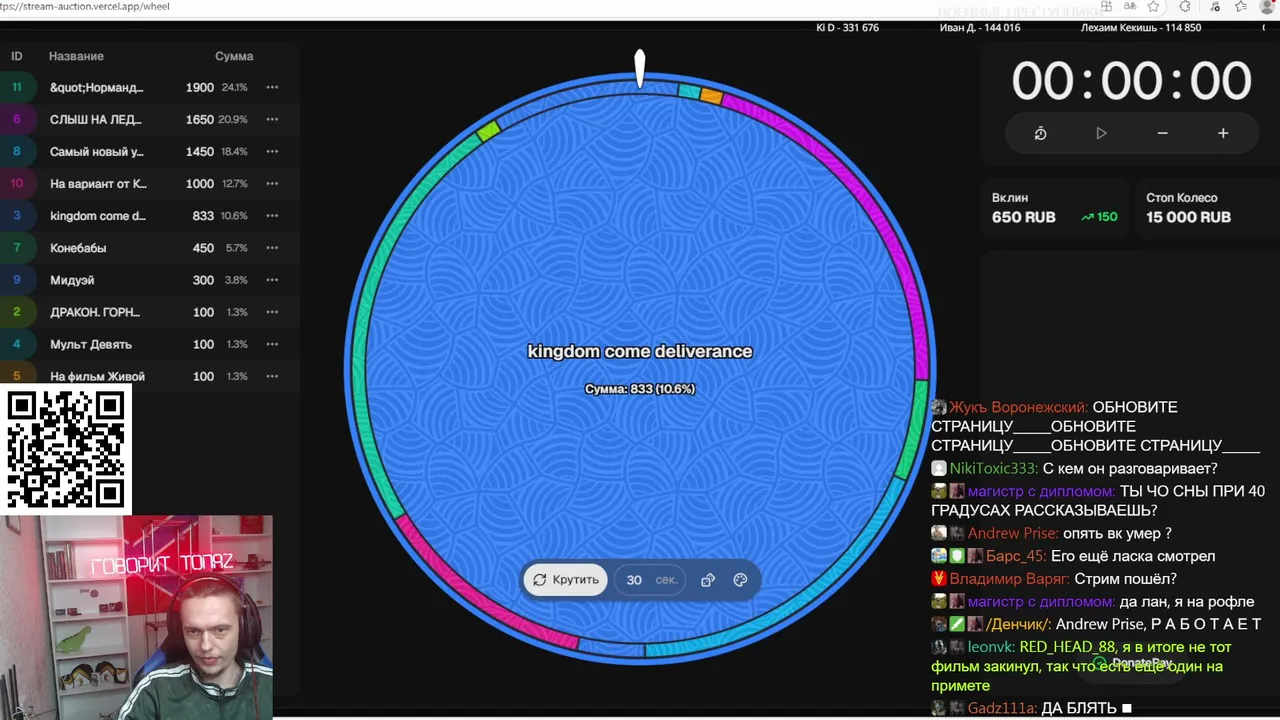Click chat username Владимир Варяг
The height and width of the screenshot is (720, 1280).
click(1010, 579)
